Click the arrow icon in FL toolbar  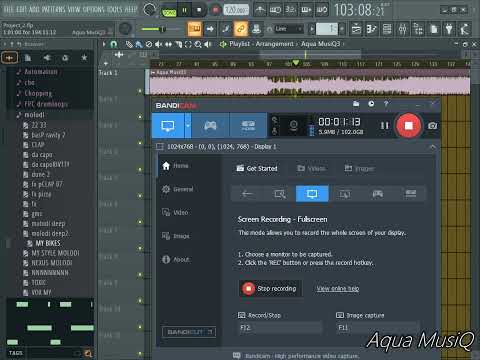(210, 29)
